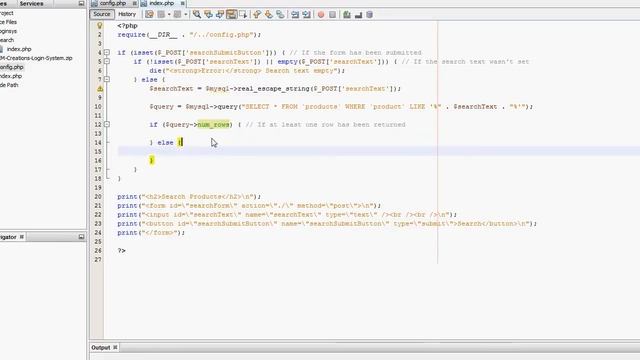Click Shift Line Left icon
Viewport: 640px width, 360px height.
(295, 14)
